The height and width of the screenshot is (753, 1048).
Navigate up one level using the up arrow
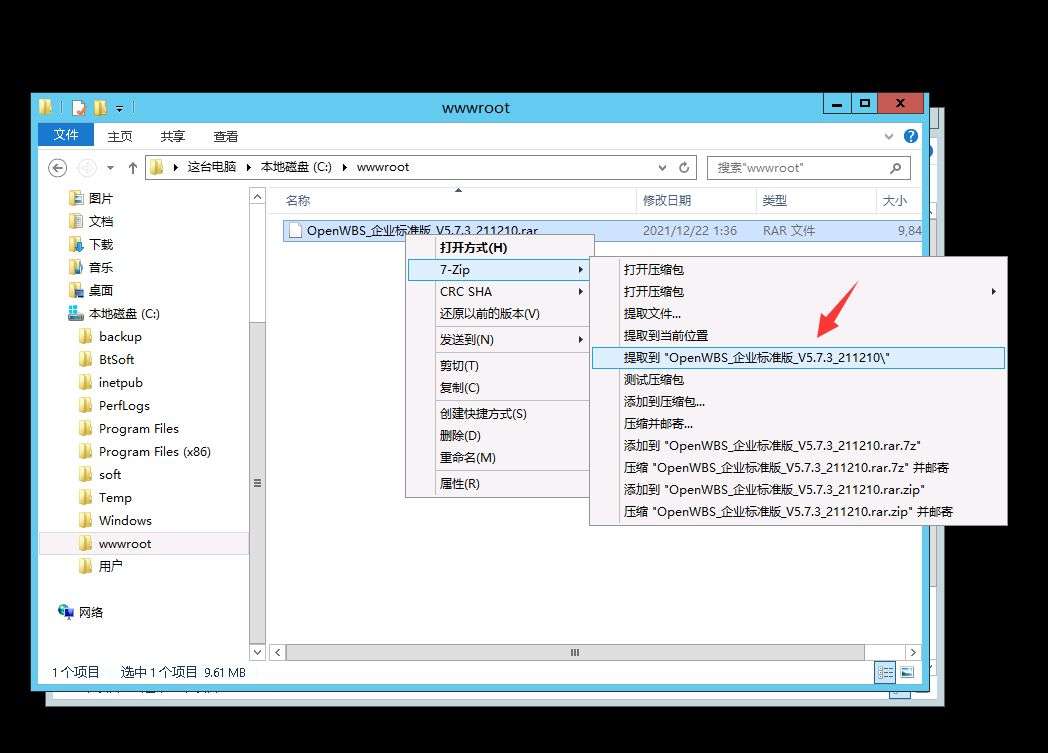tap(135, 167)
